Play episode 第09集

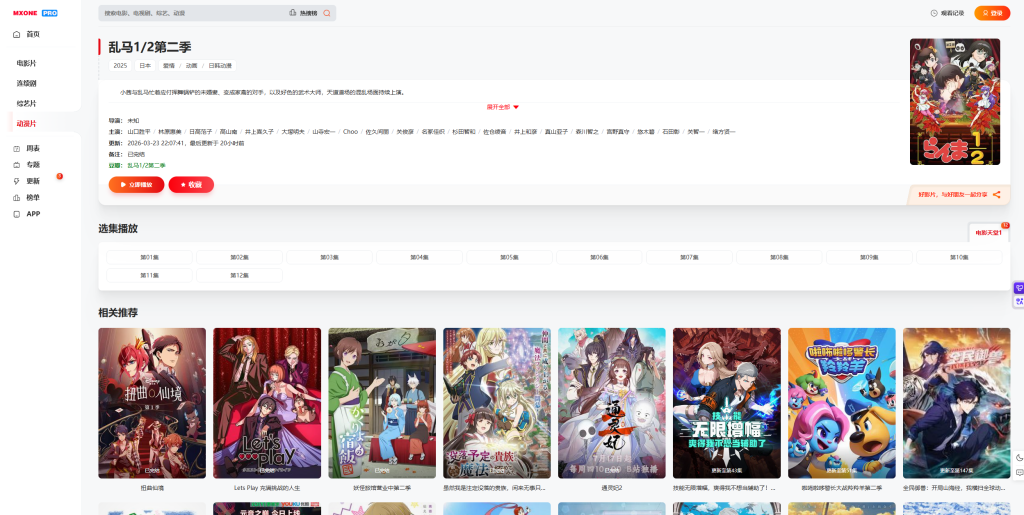pos(869,258)
